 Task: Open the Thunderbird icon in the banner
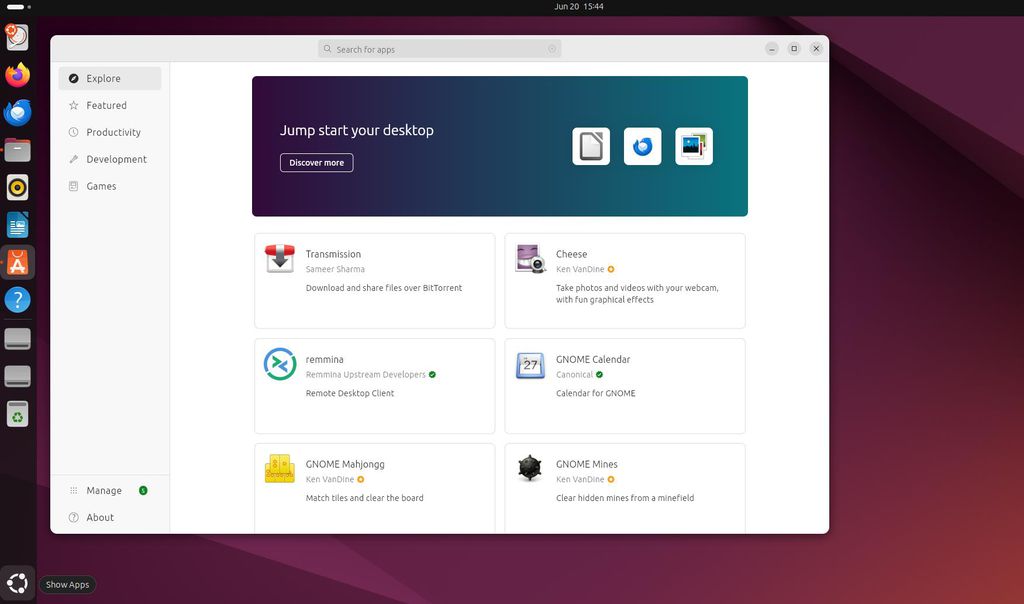(x=642, y=145)
